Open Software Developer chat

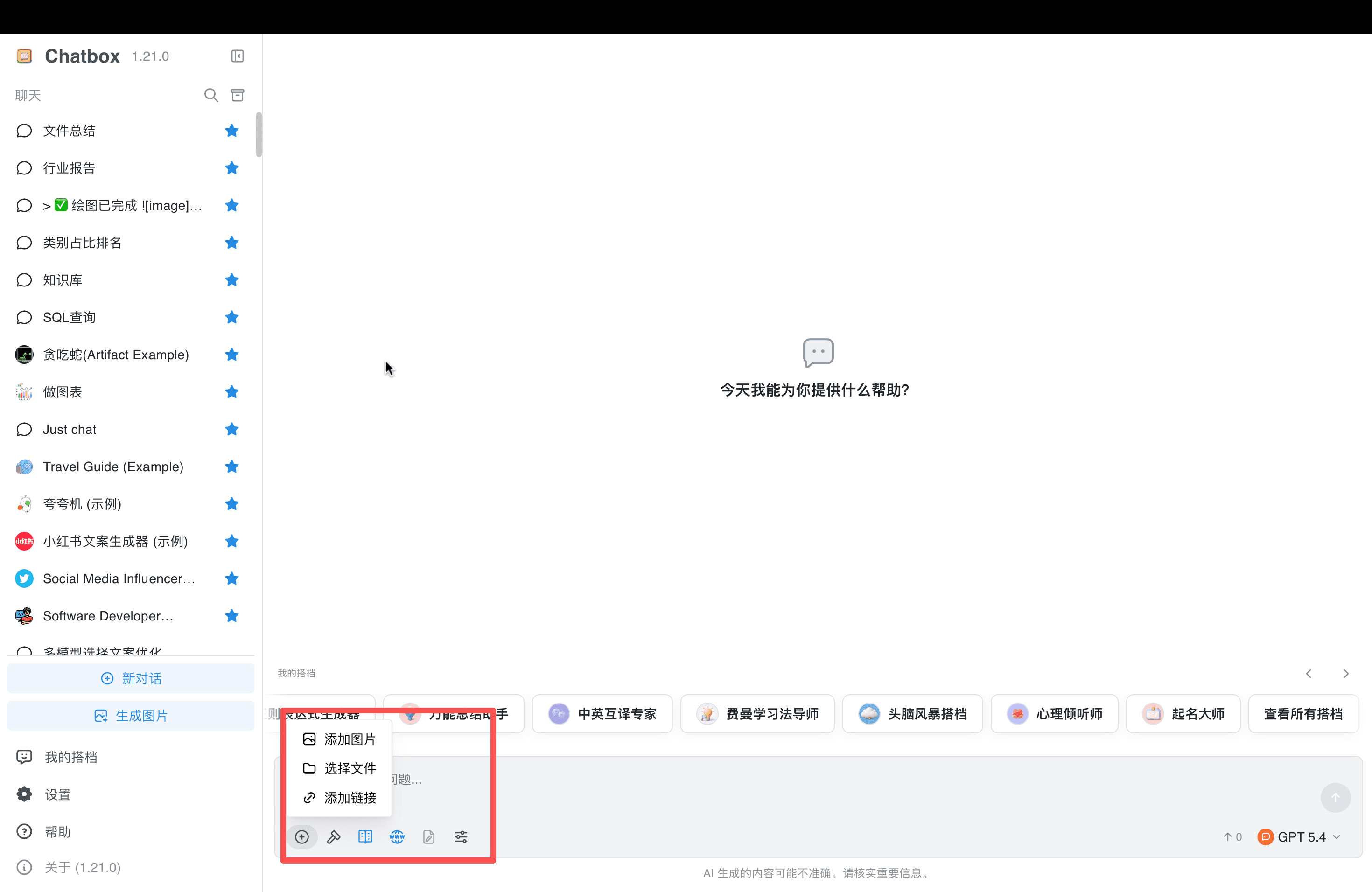pos(131,616)
